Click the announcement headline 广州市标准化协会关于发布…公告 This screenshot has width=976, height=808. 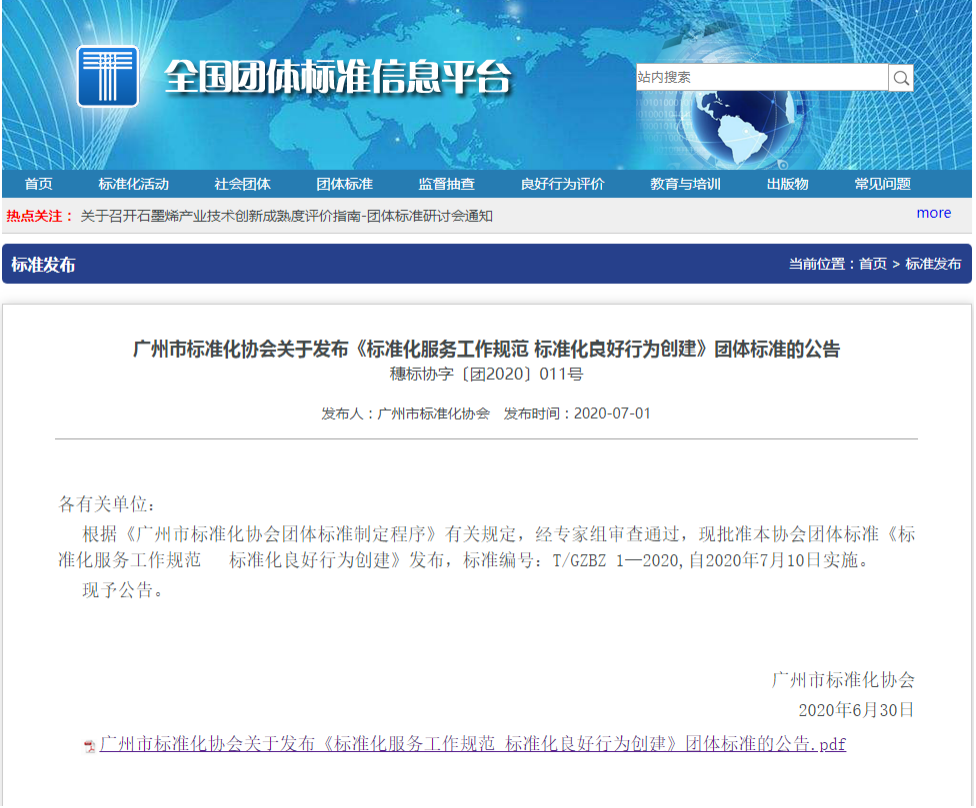coord(487,349)
